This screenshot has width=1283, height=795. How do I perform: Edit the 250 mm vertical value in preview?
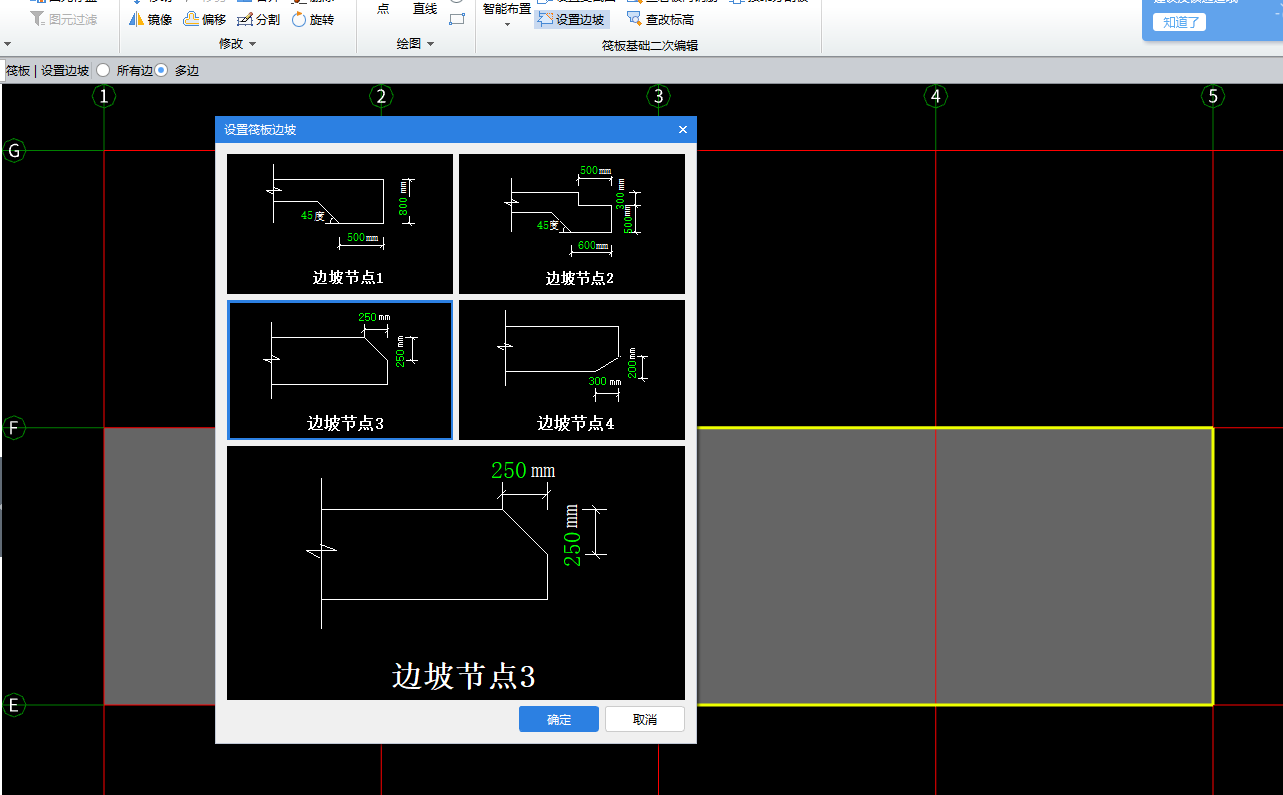click(573, 548)
